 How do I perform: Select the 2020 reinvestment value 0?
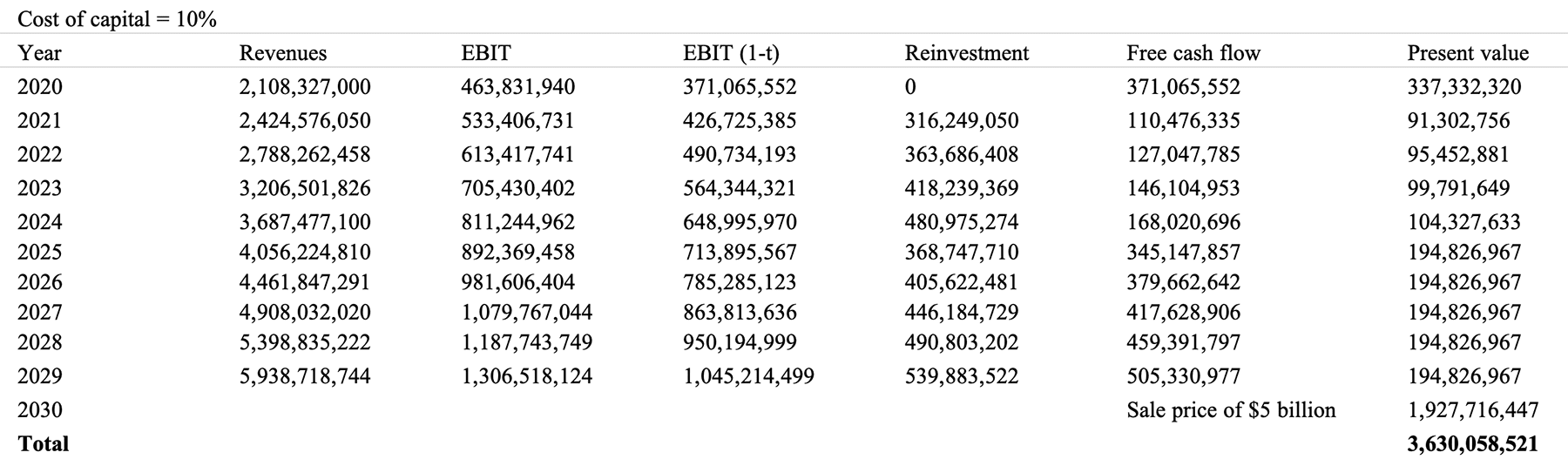click(x=910, y=87)
